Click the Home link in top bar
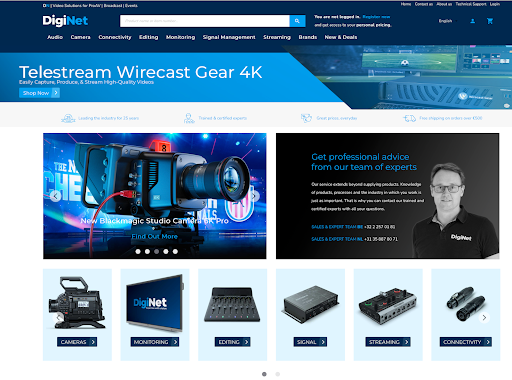 [x=406, y=4]
